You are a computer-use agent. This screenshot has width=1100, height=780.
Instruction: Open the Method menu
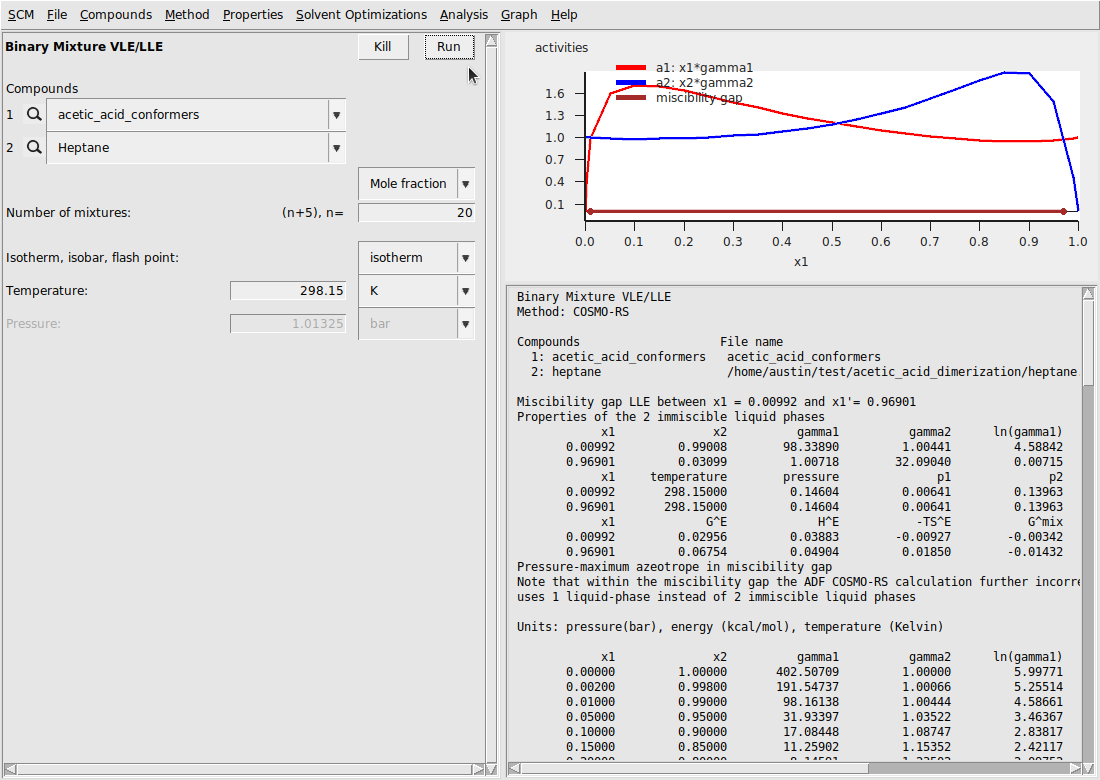187,15
